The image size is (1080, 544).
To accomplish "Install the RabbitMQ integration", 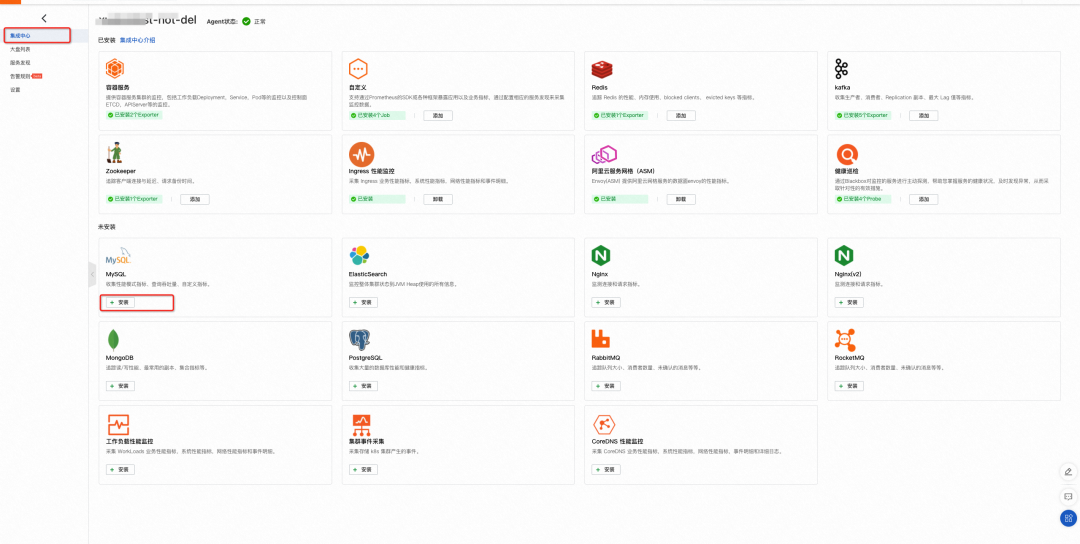I will (x=606, y=386).
